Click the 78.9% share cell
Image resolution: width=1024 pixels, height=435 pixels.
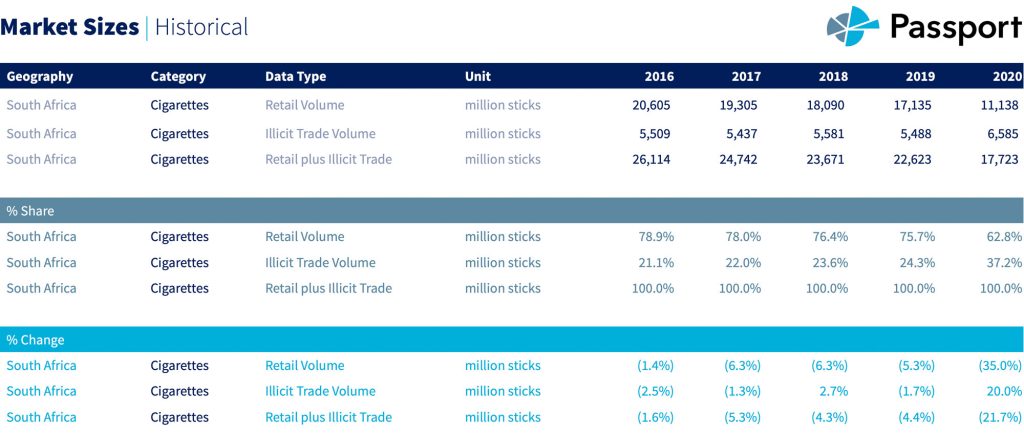coord(656,237)
